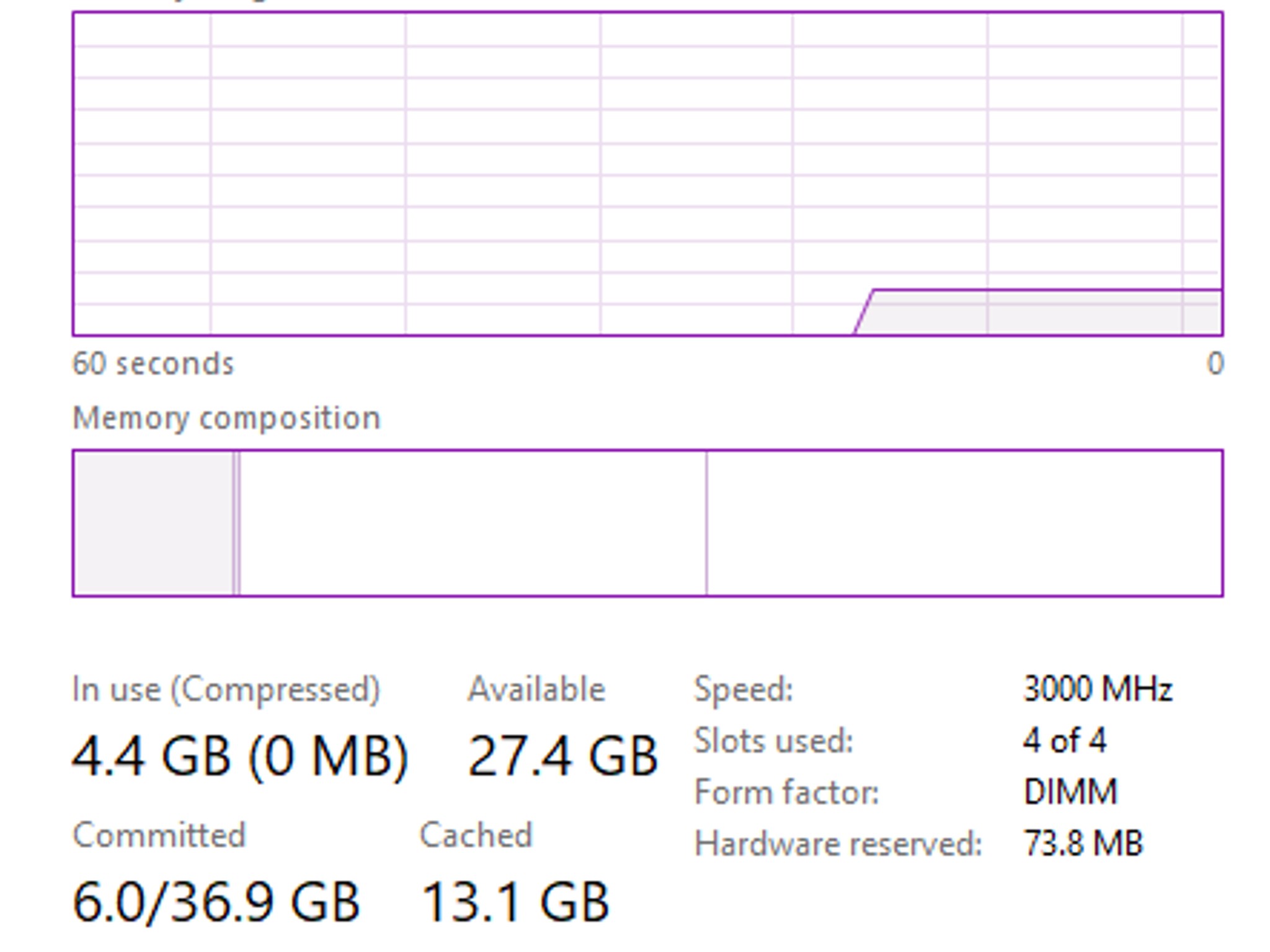The image size is (1270, 952).
Task: Click the "60 seconds" graph label
Action: coord(153,364)
